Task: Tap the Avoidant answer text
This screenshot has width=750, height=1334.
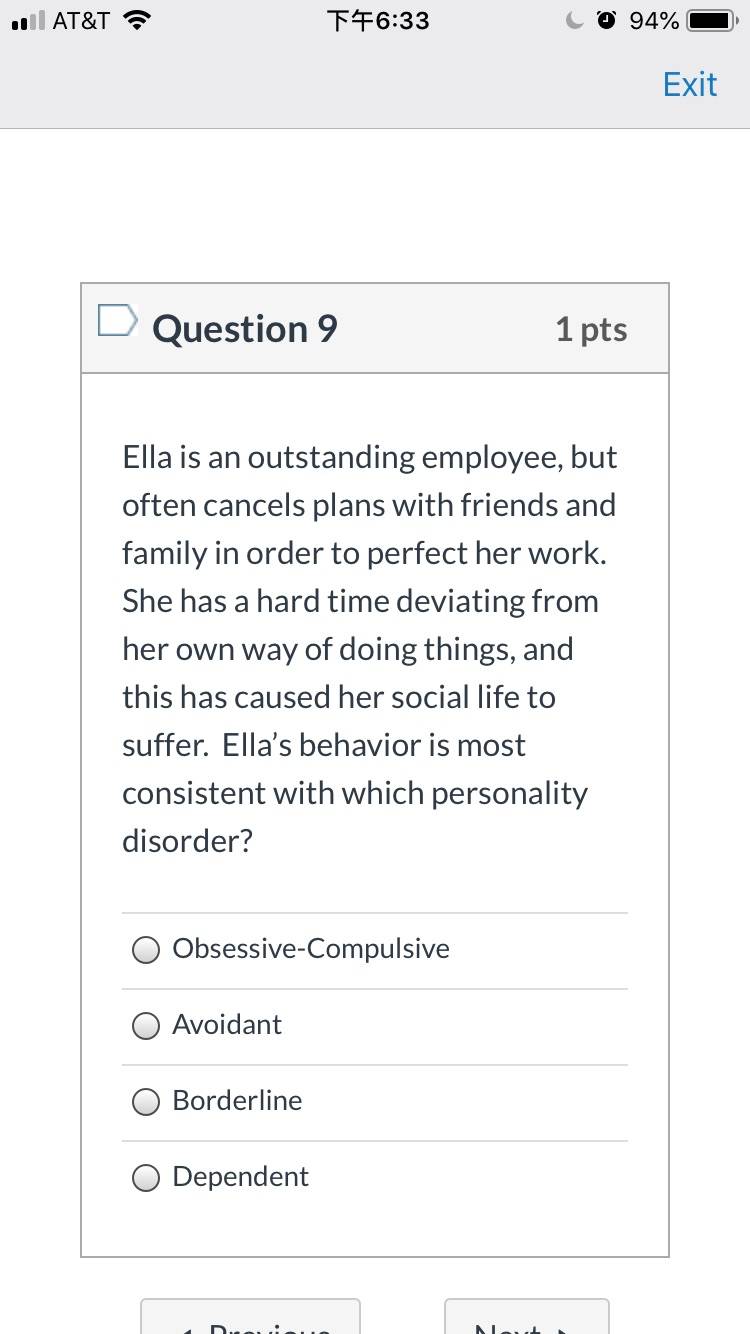Action: [227, 1024]
